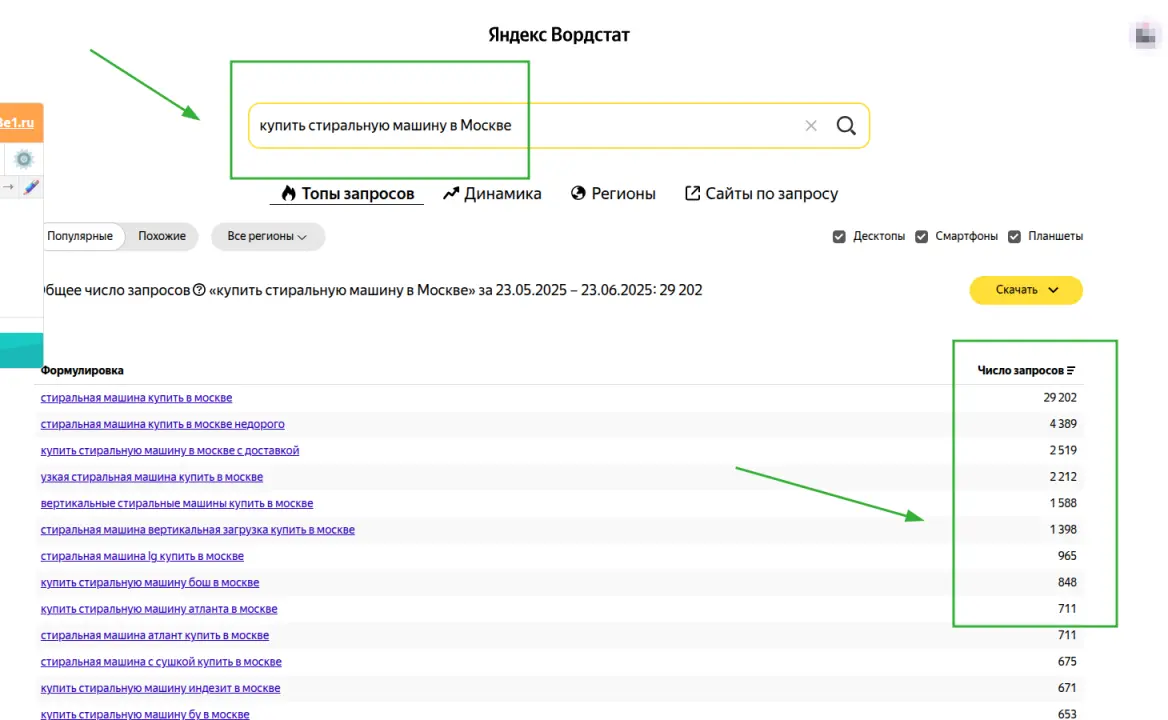Click the request count 675
Viewport: 1168px width, 720px height.
tap(1067, 662)
